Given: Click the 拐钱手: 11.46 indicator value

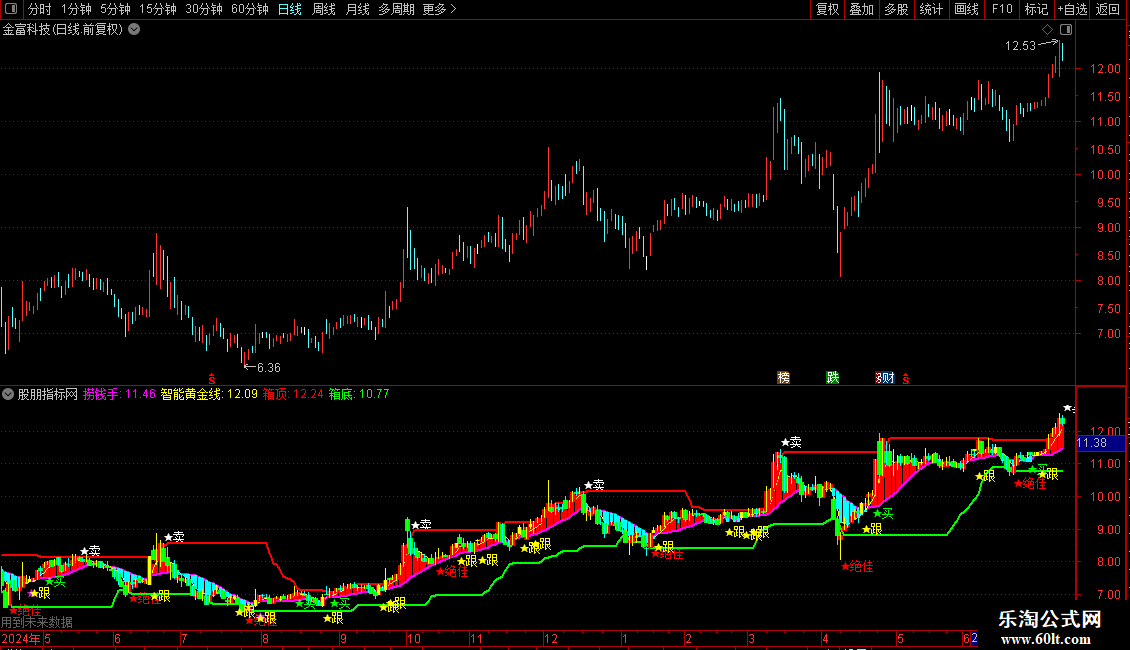Looking at the screenshot, I should [x=119, y=394].
